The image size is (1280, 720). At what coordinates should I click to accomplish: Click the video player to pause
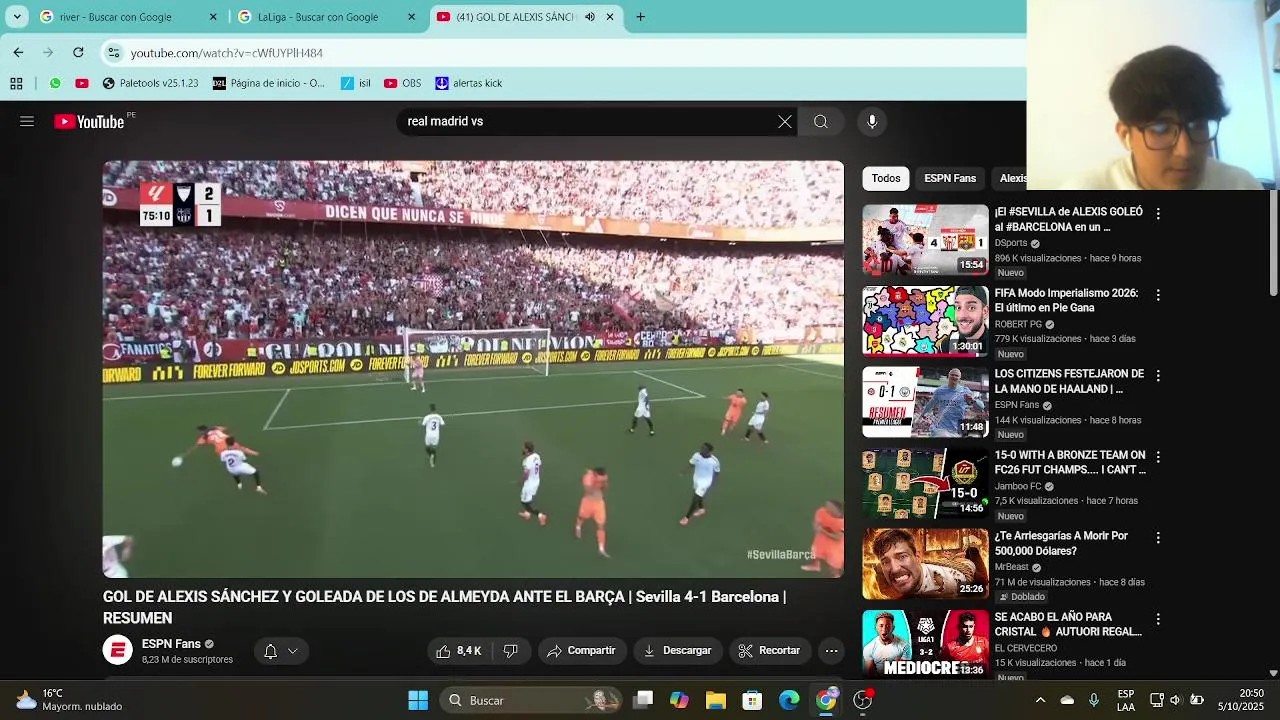click(x=473, y=369)
